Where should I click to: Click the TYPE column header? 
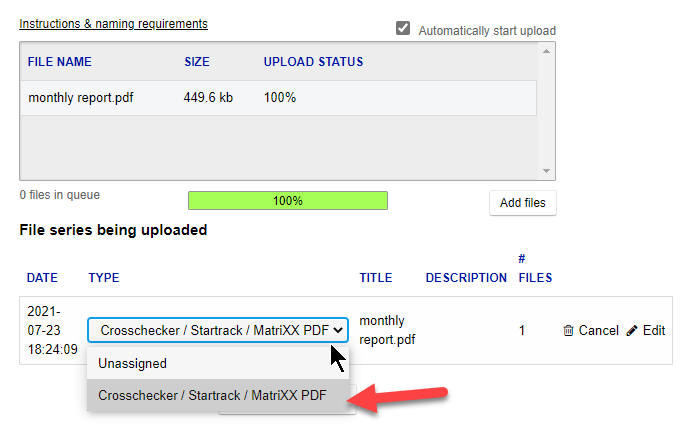pyautogui.click(x=104, y=277)
